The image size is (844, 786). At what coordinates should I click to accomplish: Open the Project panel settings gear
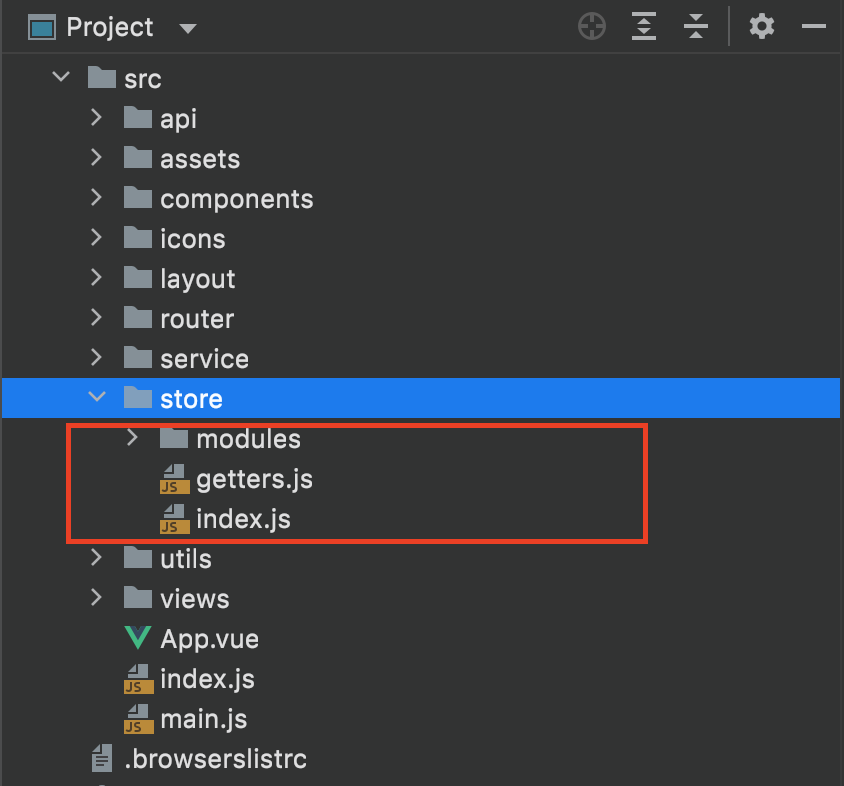tap(762, 27)
